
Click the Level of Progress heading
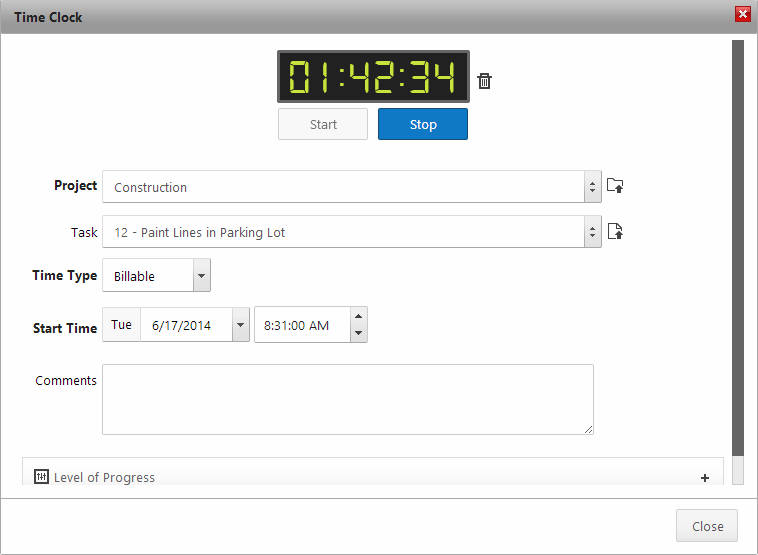coord(104,478)
